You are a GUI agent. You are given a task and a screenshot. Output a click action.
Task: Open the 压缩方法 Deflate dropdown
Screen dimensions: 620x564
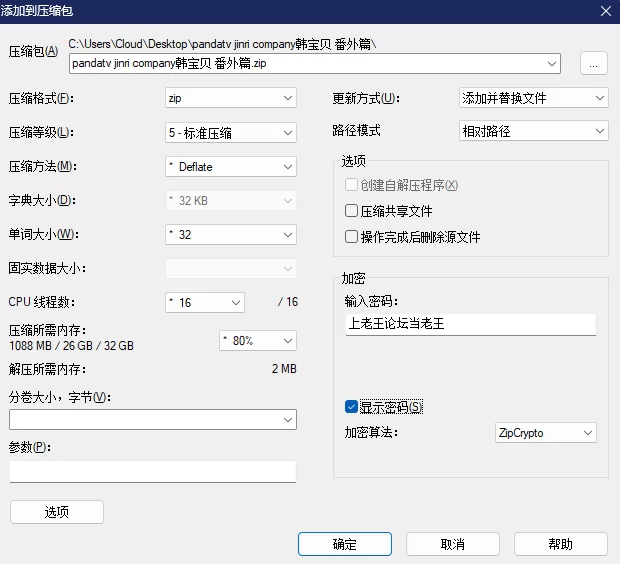coord(231,167)
